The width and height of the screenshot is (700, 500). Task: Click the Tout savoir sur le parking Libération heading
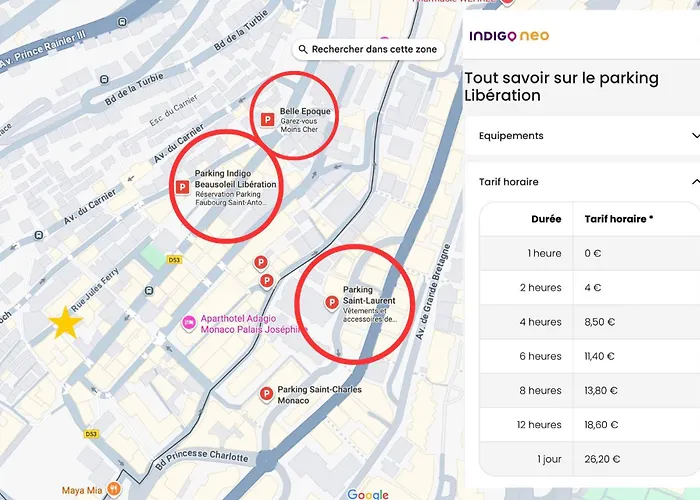coord(562,87)
